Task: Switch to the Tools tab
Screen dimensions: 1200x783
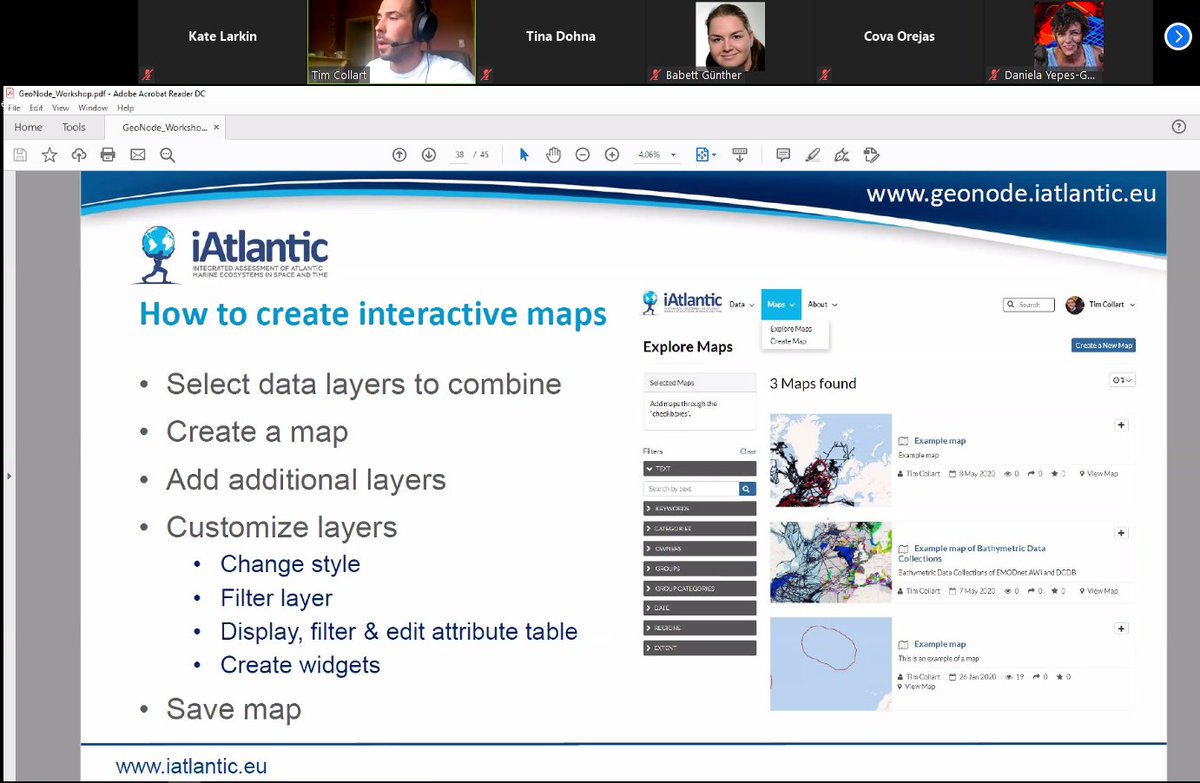Action: click(74, 127)
